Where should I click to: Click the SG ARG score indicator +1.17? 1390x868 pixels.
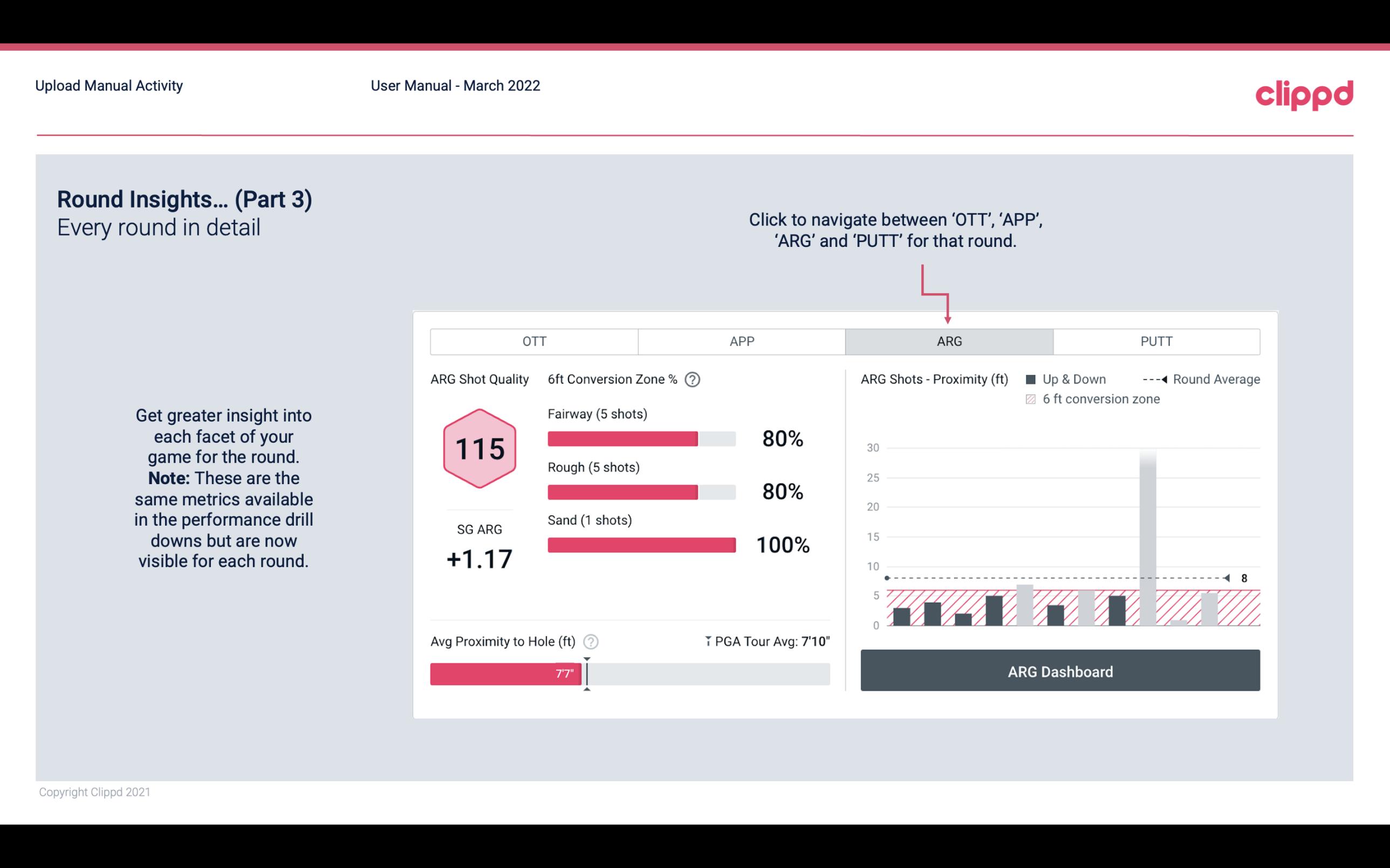(479, 559)
